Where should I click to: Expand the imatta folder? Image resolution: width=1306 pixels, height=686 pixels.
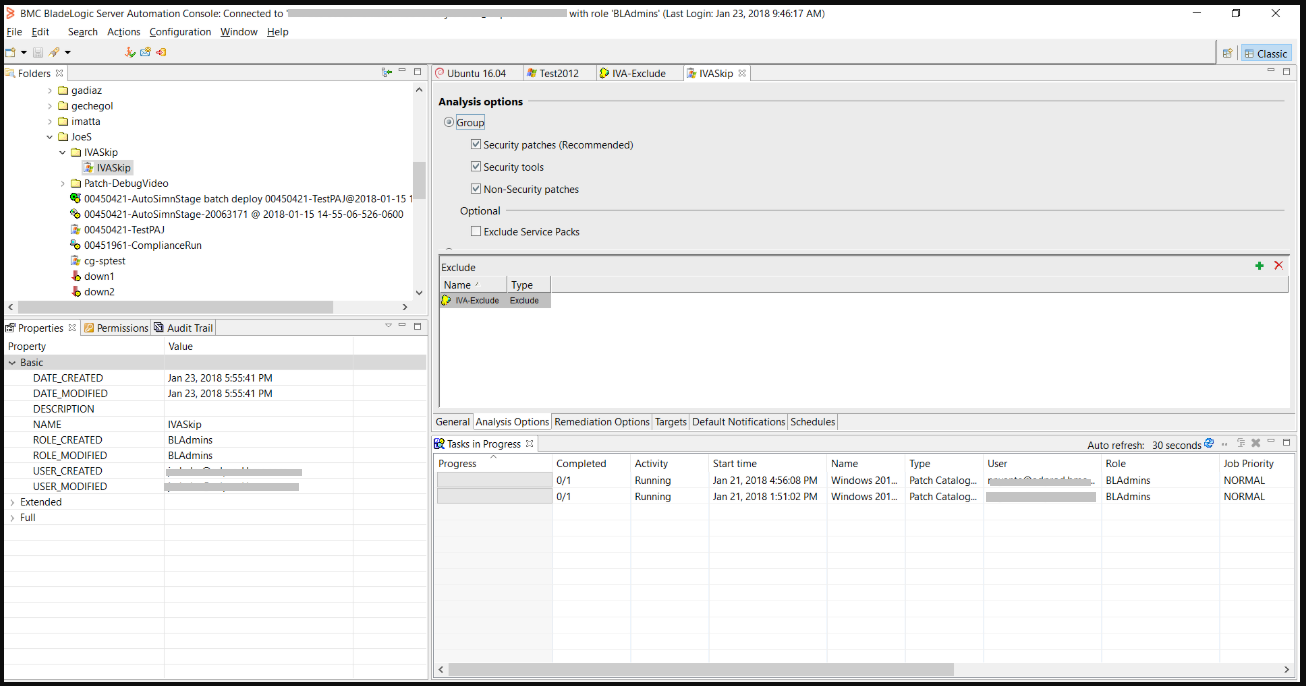(50, 122)
